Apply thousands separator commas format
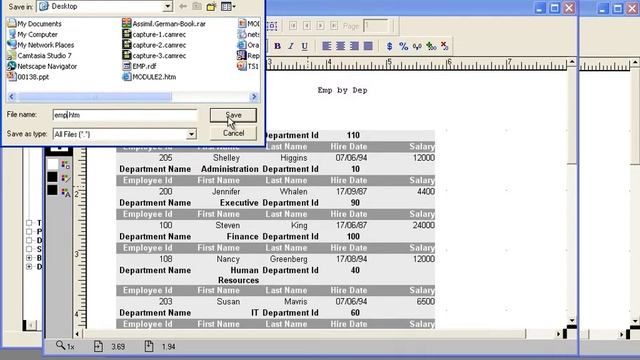This screenshot has height=360, width=640. (x=417, y=46)
